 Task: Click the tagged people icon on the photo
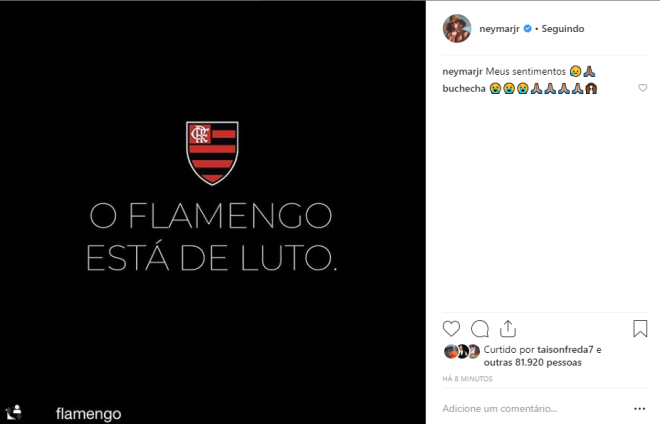[x=13, y=412]
